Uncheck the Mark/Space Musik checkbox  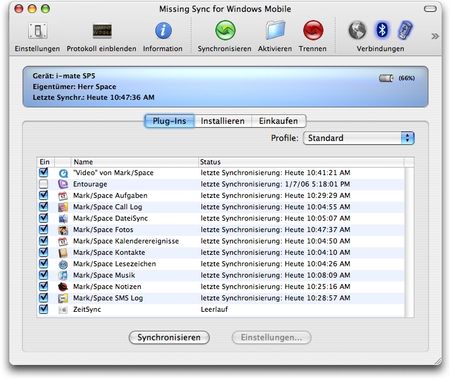[44, 275]
